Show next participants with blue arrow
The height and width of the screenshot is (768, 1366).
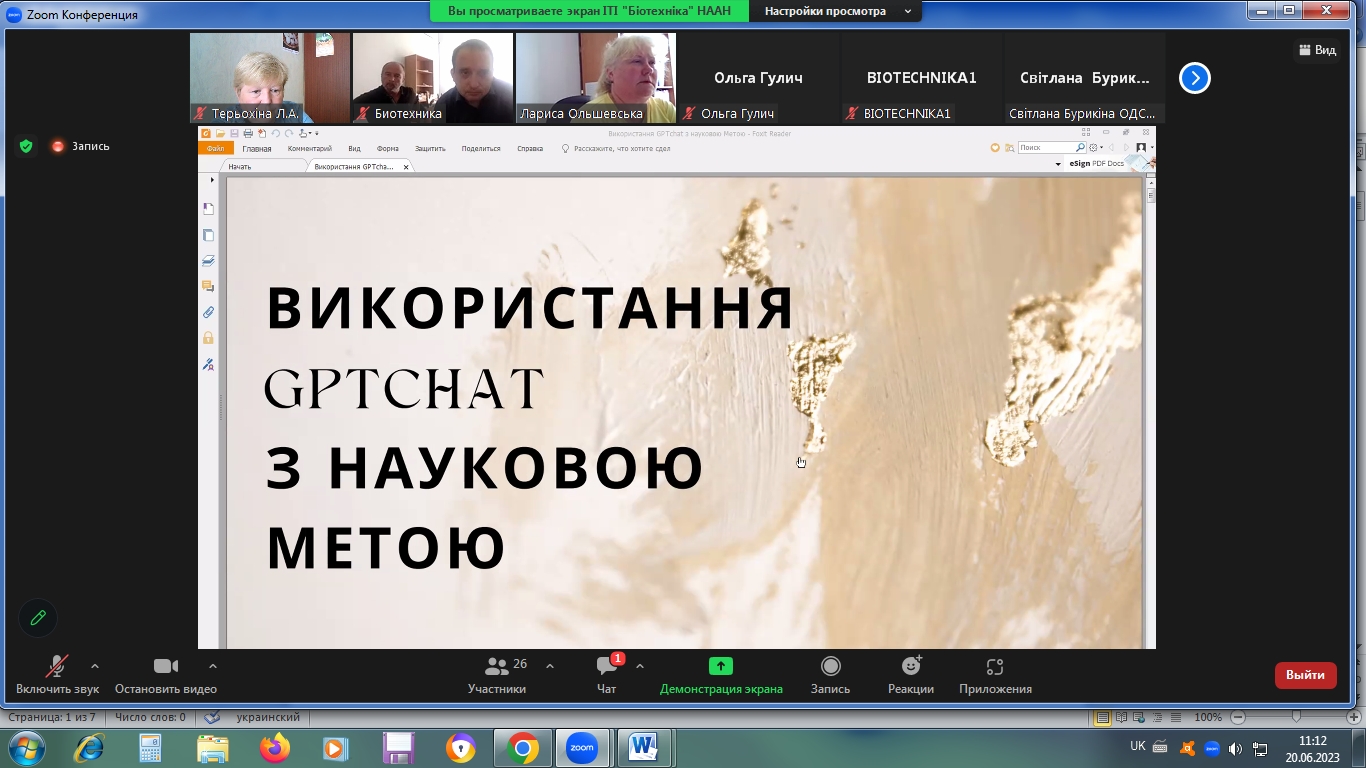1195,78
